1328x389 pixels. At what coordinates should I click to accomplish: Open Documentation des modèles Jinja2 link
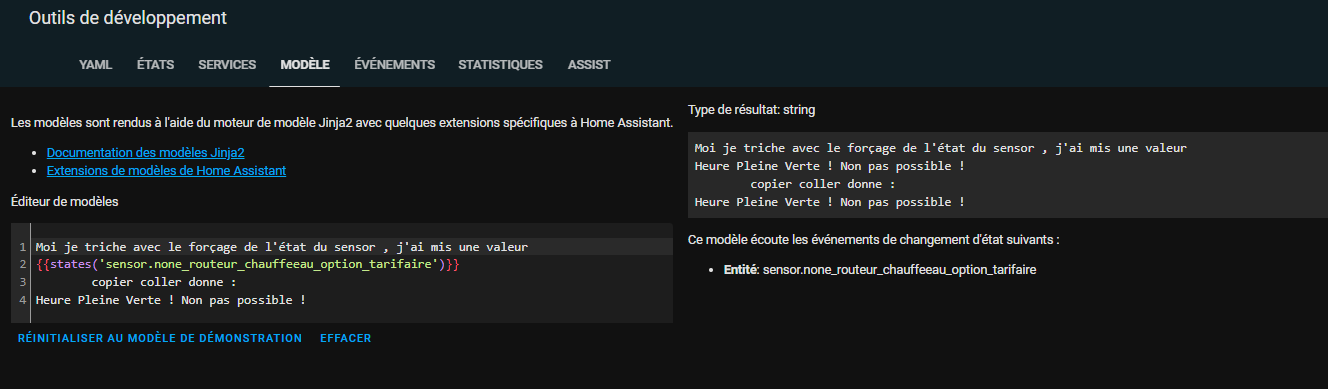click(146, 153)
